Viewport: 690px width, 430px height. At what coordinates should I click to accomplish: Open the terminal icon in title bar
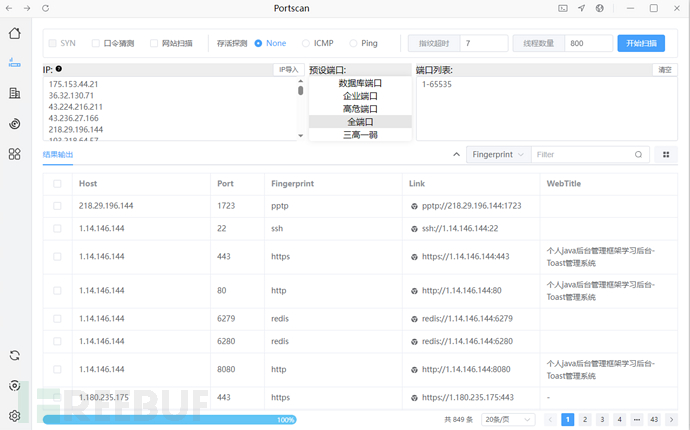coord(563,8)
